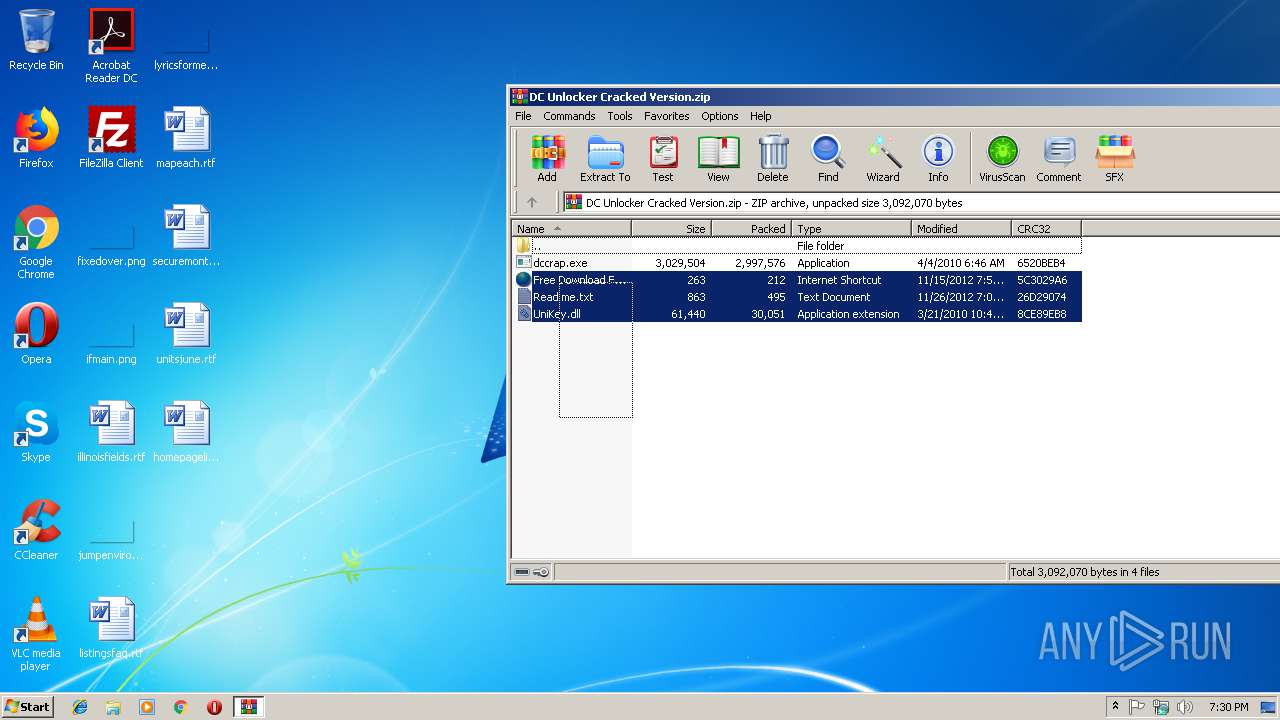Screen dimensions: 1280x720
Task: Run the Test archive tool
Action: pyautogui.click(x=663, y=159)
